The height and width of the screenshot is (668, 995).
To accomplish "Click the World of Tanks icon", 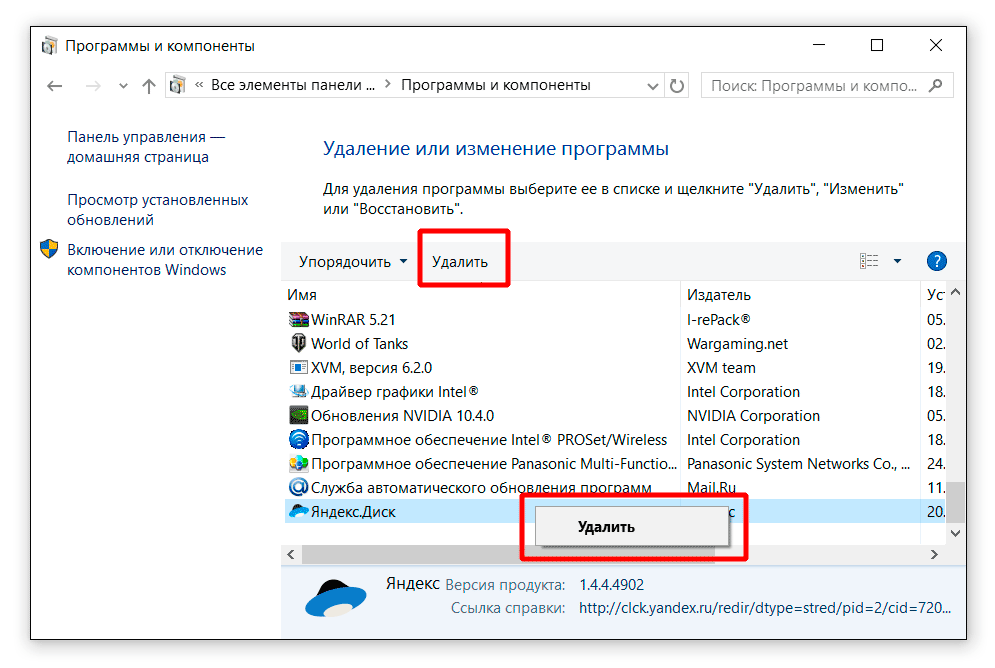I will (x=298, y=344).
